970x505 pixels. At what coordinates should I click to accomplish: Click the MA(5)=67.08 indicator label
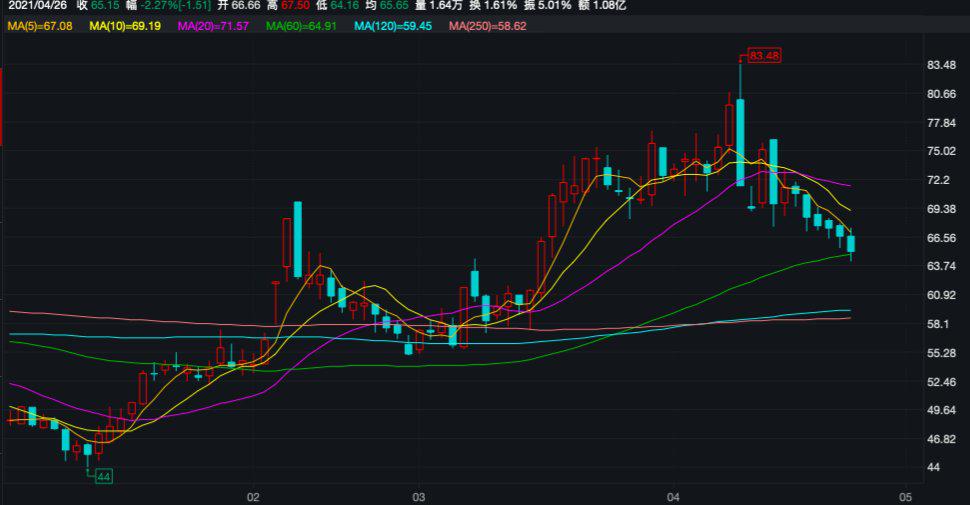41,24
